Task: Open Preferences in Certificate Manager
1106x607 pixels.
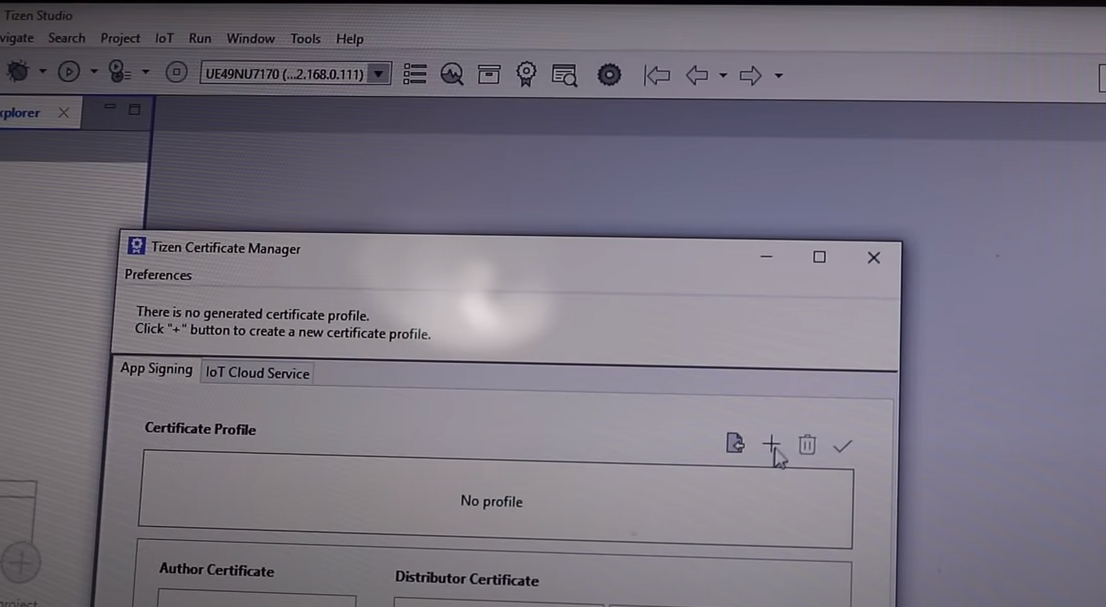Action: [158, 275]
